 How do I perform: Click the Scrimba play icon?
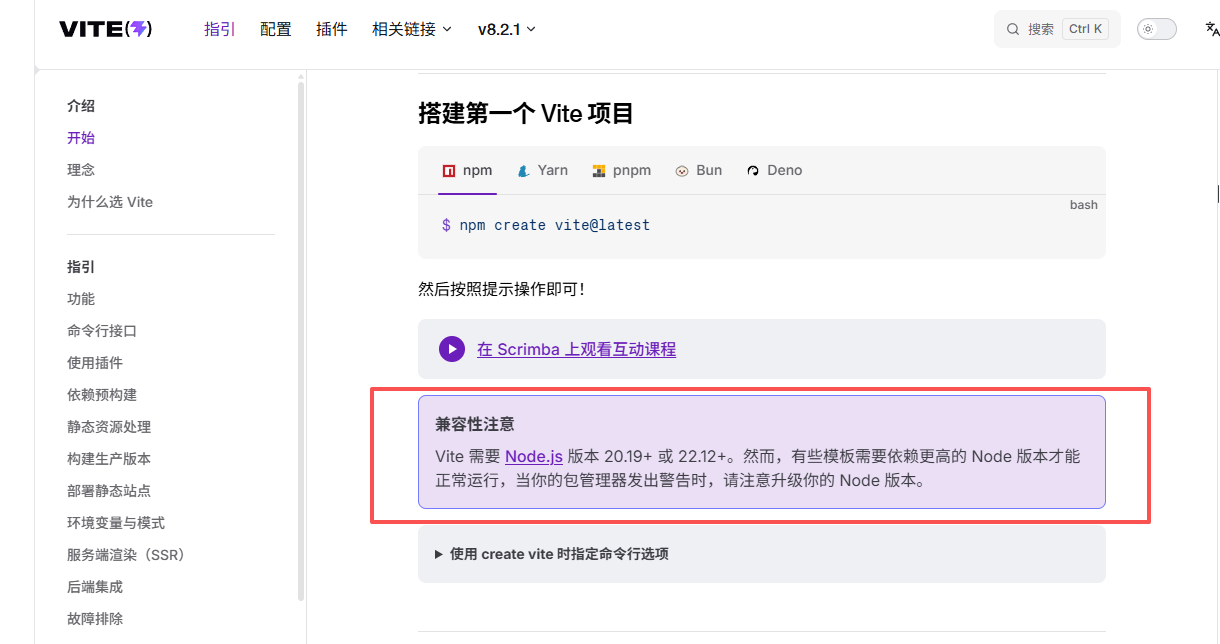coord(452,349)
